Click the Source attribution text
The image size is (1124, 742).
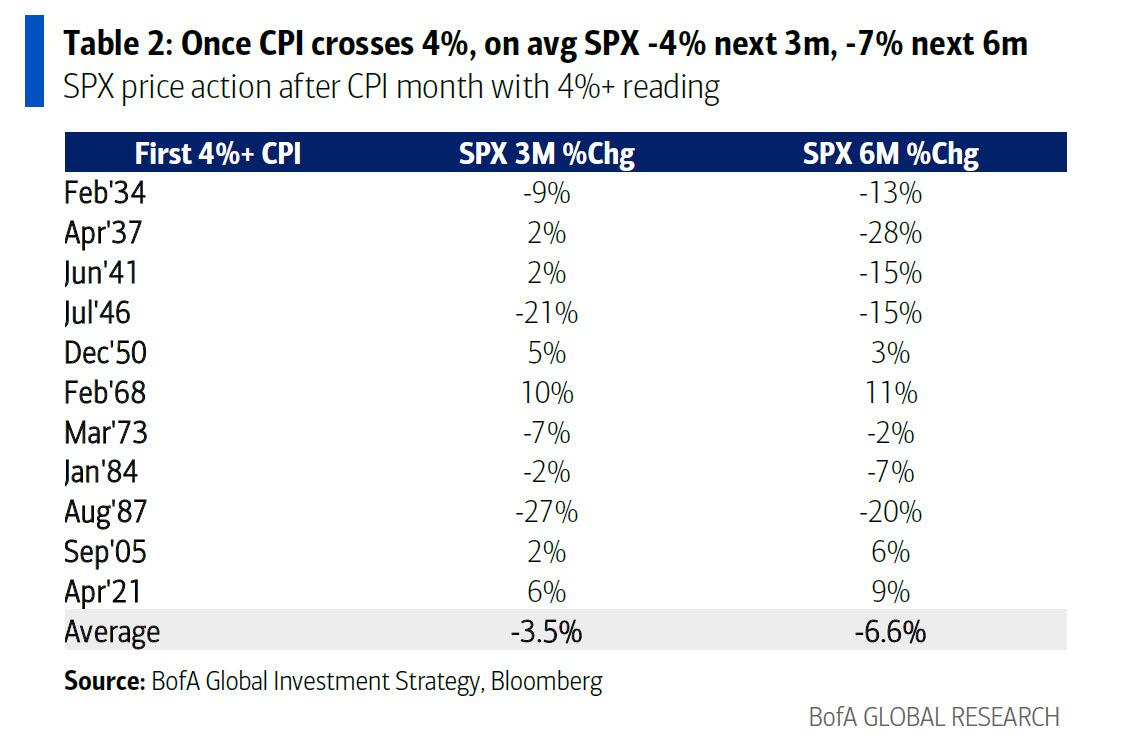[333, 681]
